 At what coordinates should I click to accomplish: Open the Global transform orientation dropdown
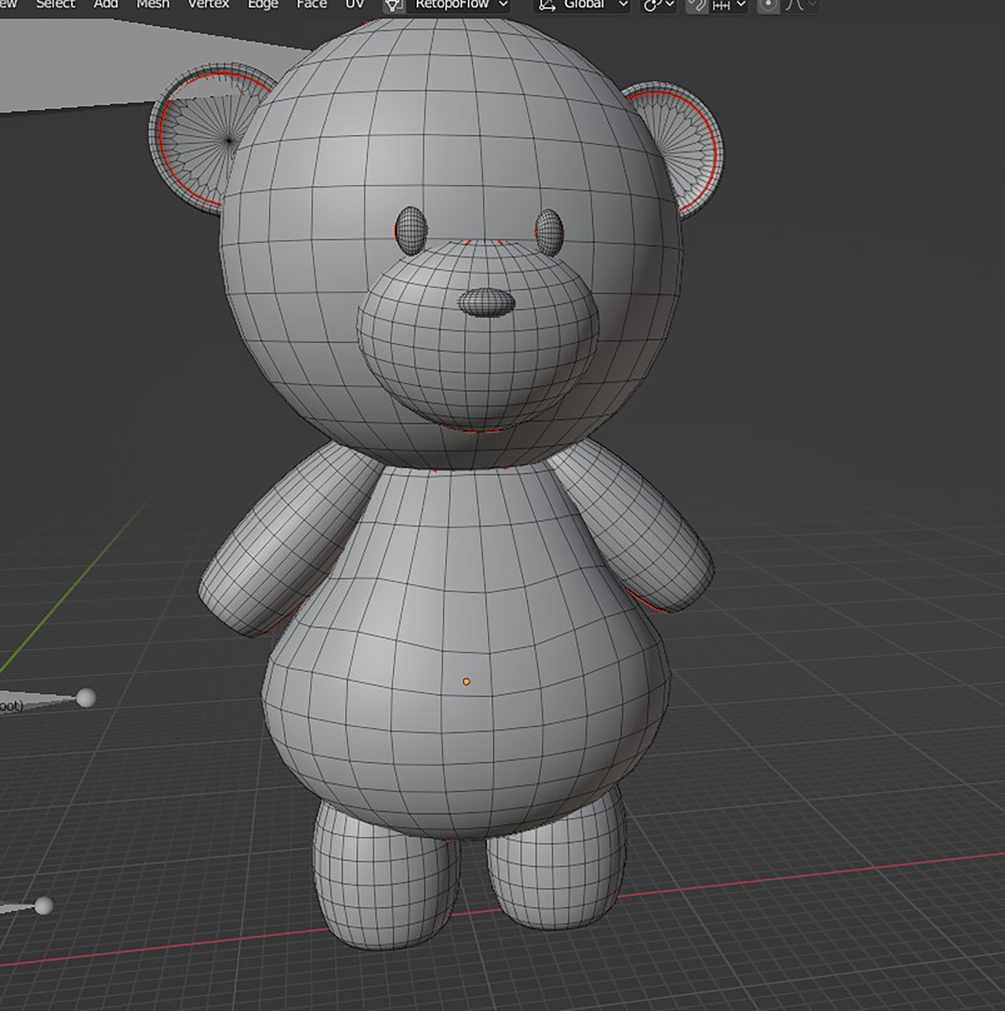coord(583,5)
